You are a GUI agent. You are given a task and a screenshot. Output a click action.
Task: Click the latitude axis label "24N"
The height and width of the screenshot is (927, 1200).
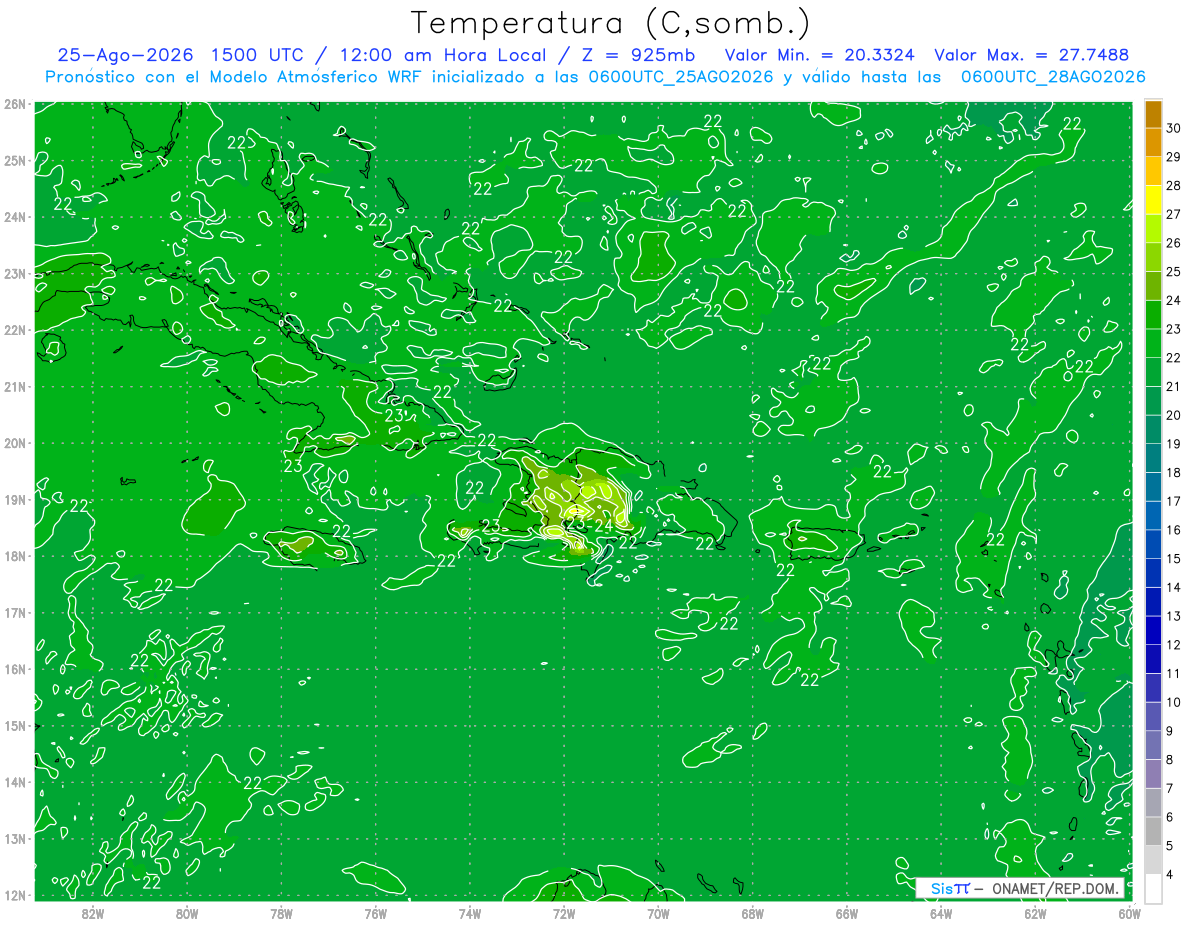pos(15,217)
